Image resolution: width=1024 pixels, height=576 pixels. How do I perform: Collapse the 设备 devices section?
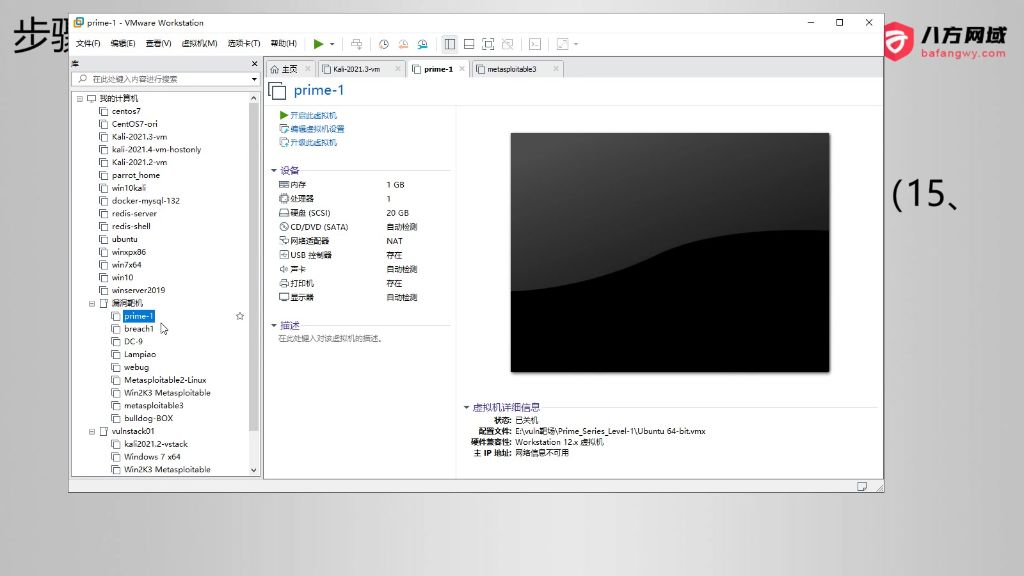(274, 170)
